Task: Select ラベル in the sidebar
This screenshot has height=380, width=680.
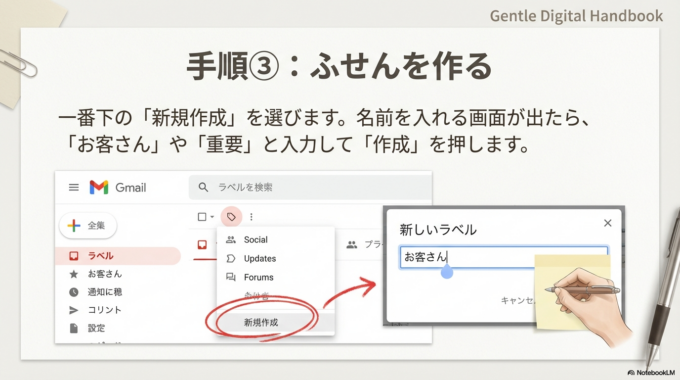Action: (118, 256)
